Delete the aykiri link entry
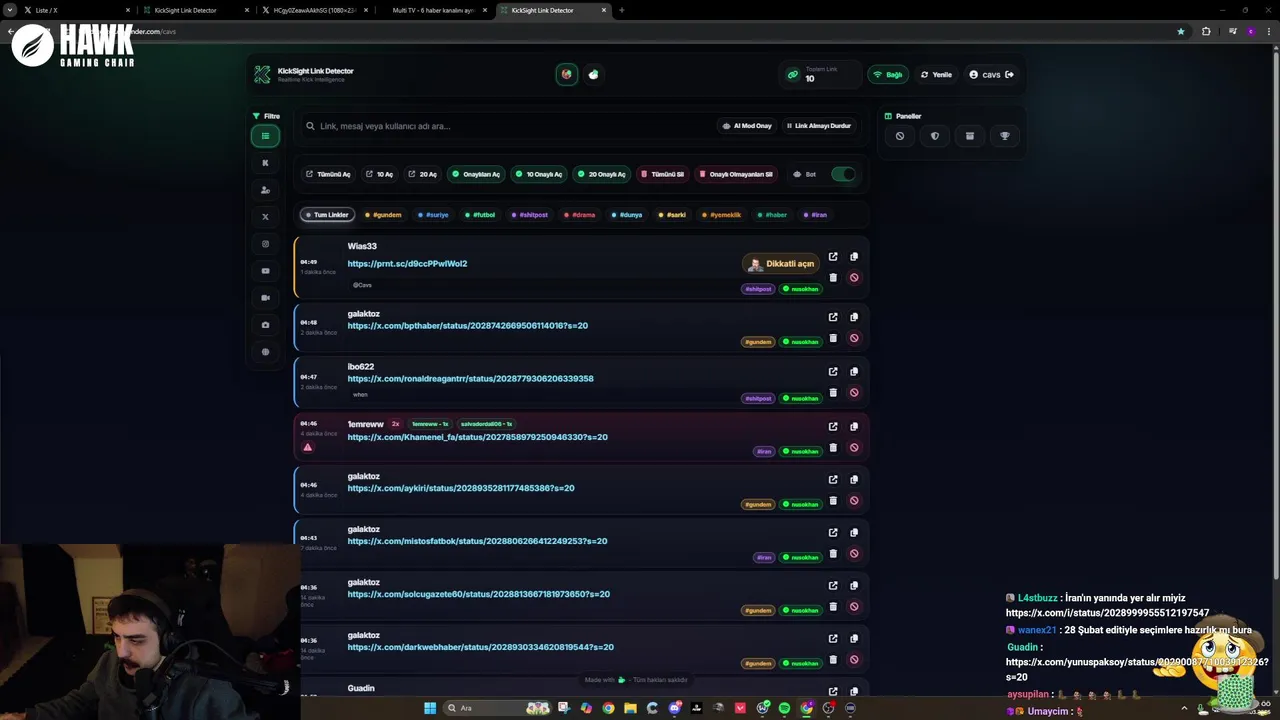This screenshot has width=1280, height=720. [x=833, y=501]
